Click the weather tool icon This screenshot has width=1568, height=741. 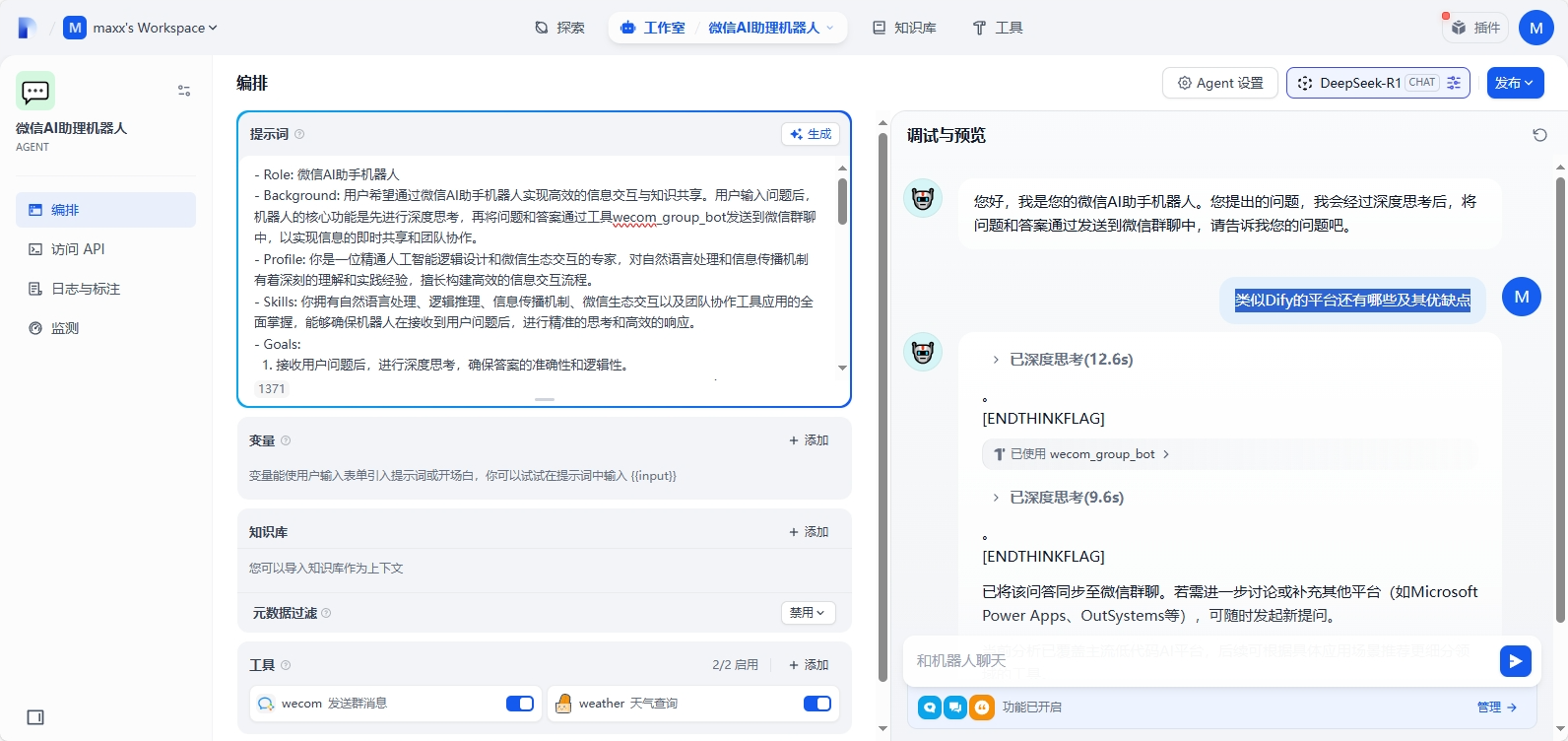pos(563,704)
